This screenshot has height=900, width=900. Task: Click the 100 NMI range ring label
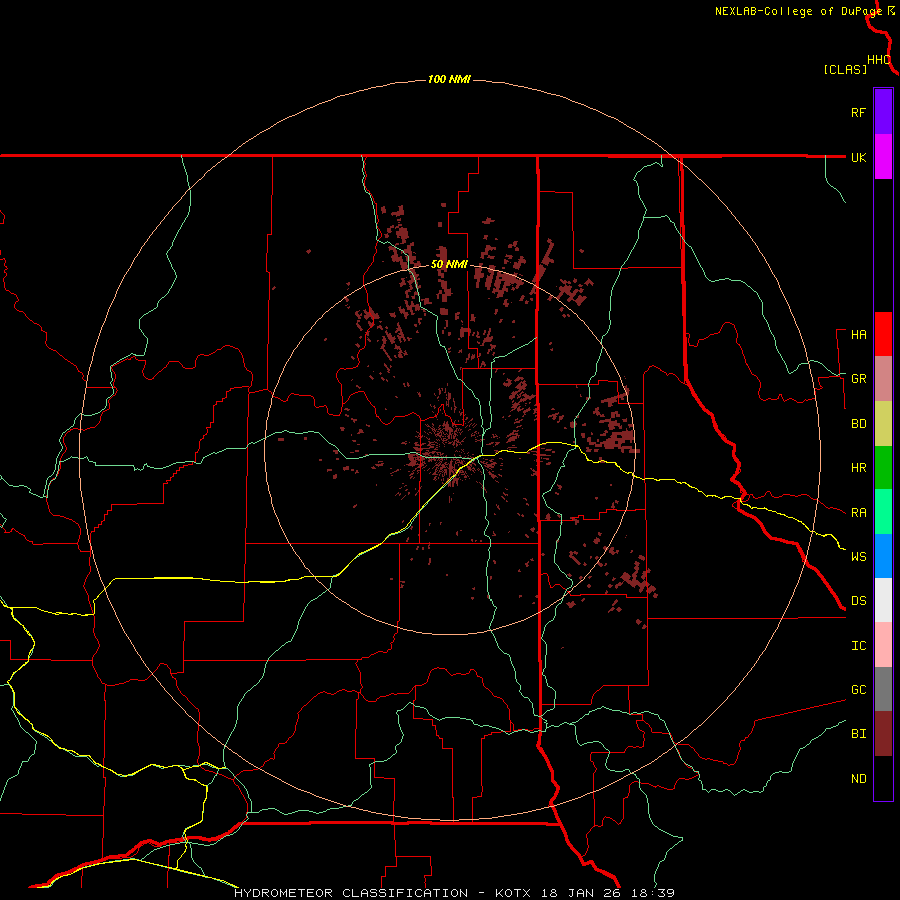(x=449, y=79)
